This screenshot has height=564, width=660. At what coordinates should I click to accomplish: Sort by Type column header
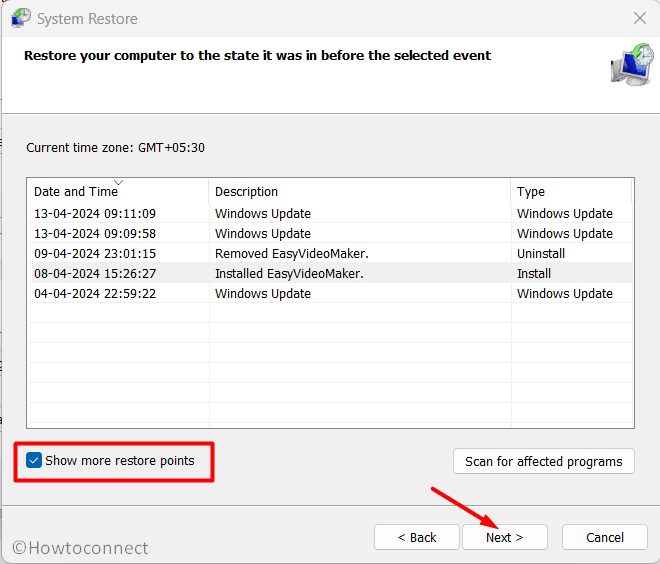[531, 192]
